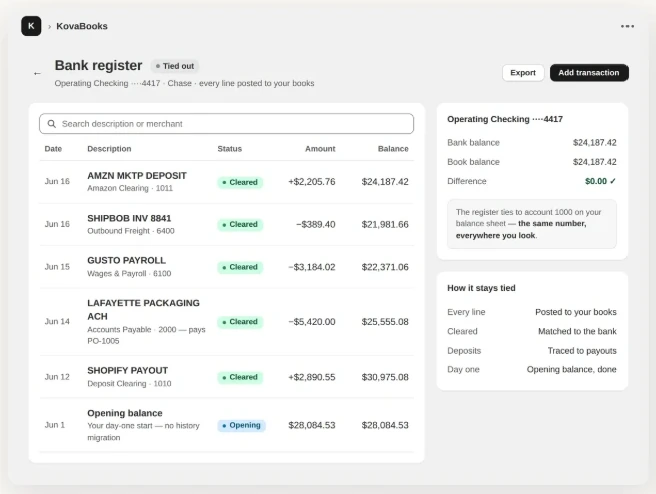Screen dimensions: 656x494
Task: Click the Traced to payouts text
Action: (x=582, y=351)
